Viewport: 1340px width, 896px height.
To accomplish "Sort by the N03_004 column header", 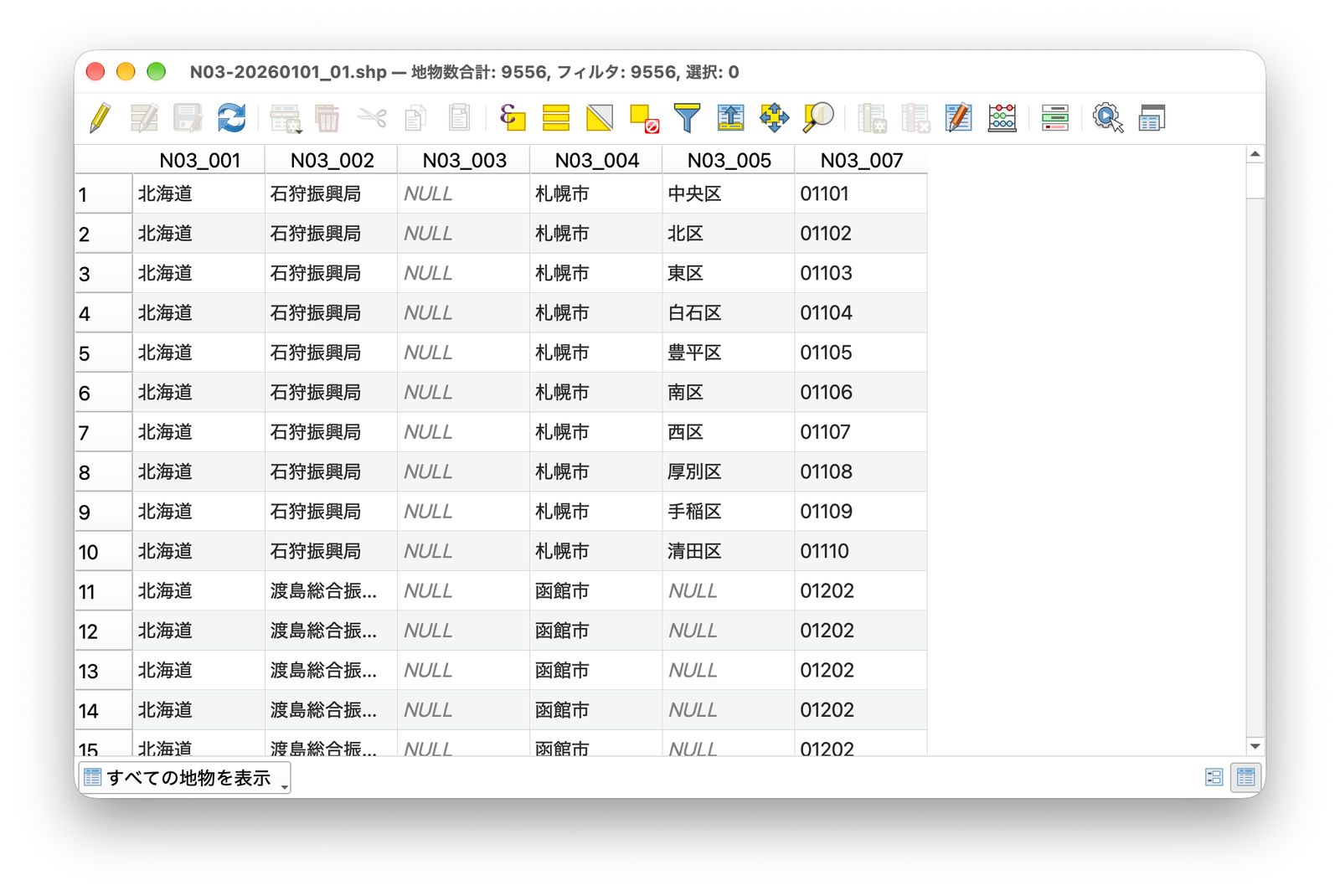I will click(x=596, y=160).
